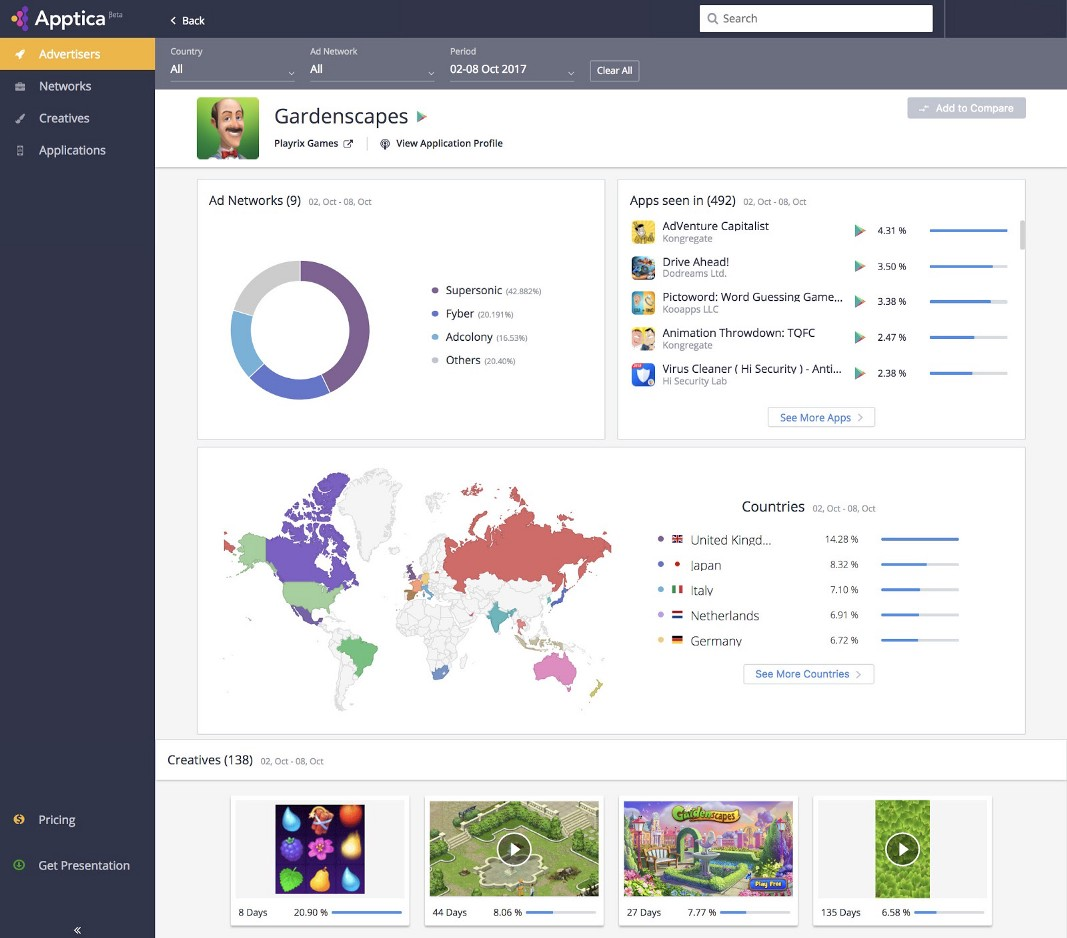Open the Period date range dropdown
This screenshot has height=938, width=1067.
click(x=512, y=70)
